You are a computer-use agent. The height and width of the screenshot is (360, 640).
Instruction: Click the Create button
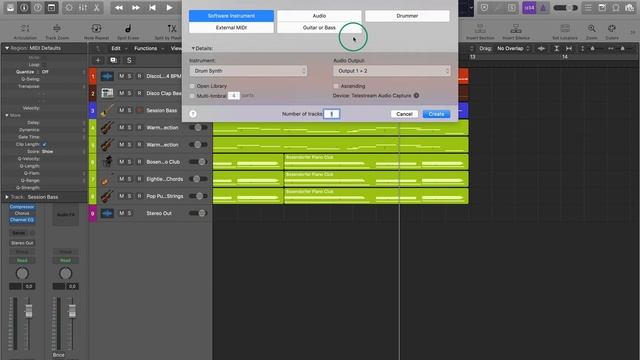coord(436,114)
